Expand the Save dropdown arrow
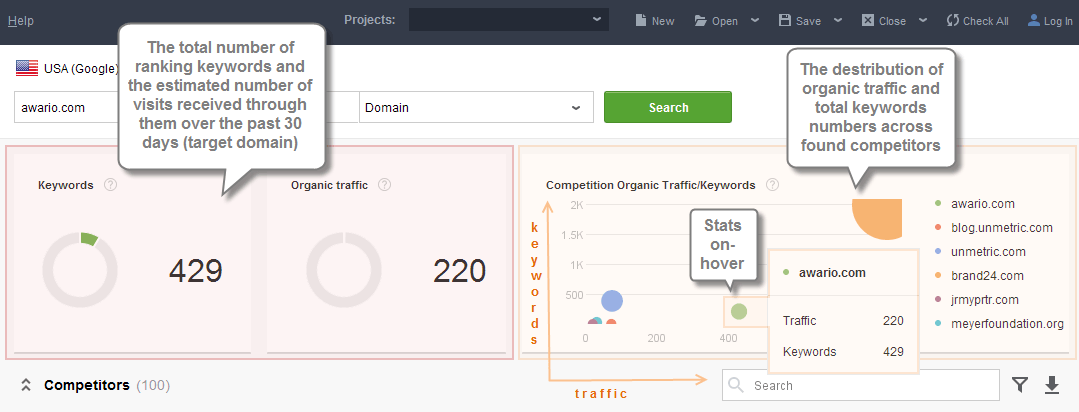The height and width of the screenshot is (412, 1079). click(x=837, y=20)
